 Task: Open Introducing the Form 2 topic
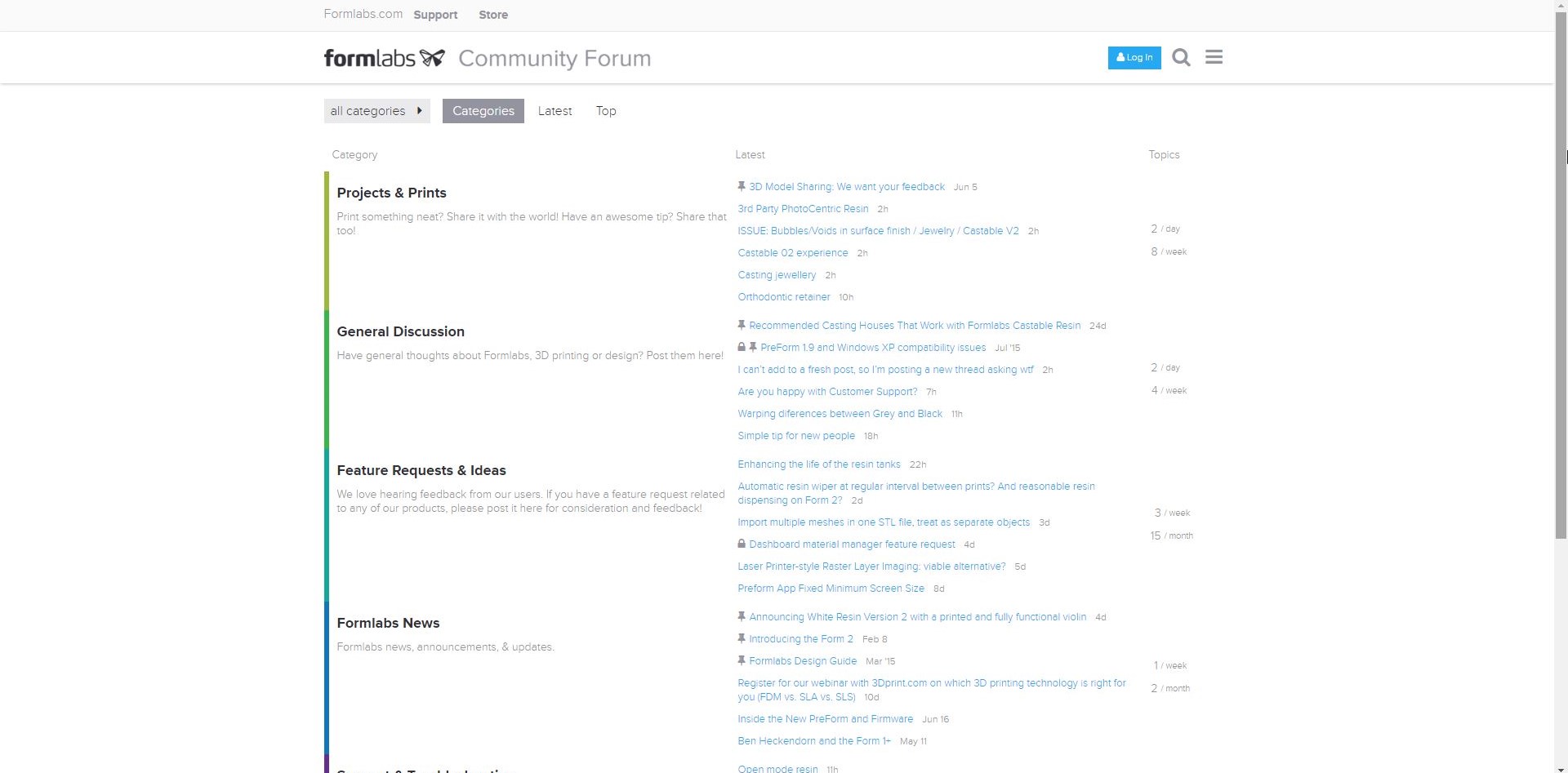(x=801, y=639)
